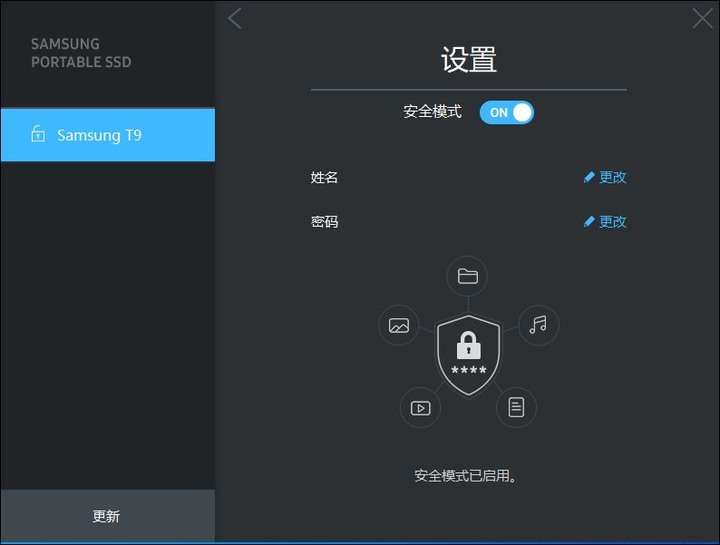This screenshot has height=545, width=720.
Task: Click the shield padlock icon
Action: click(x=468, y=355)
